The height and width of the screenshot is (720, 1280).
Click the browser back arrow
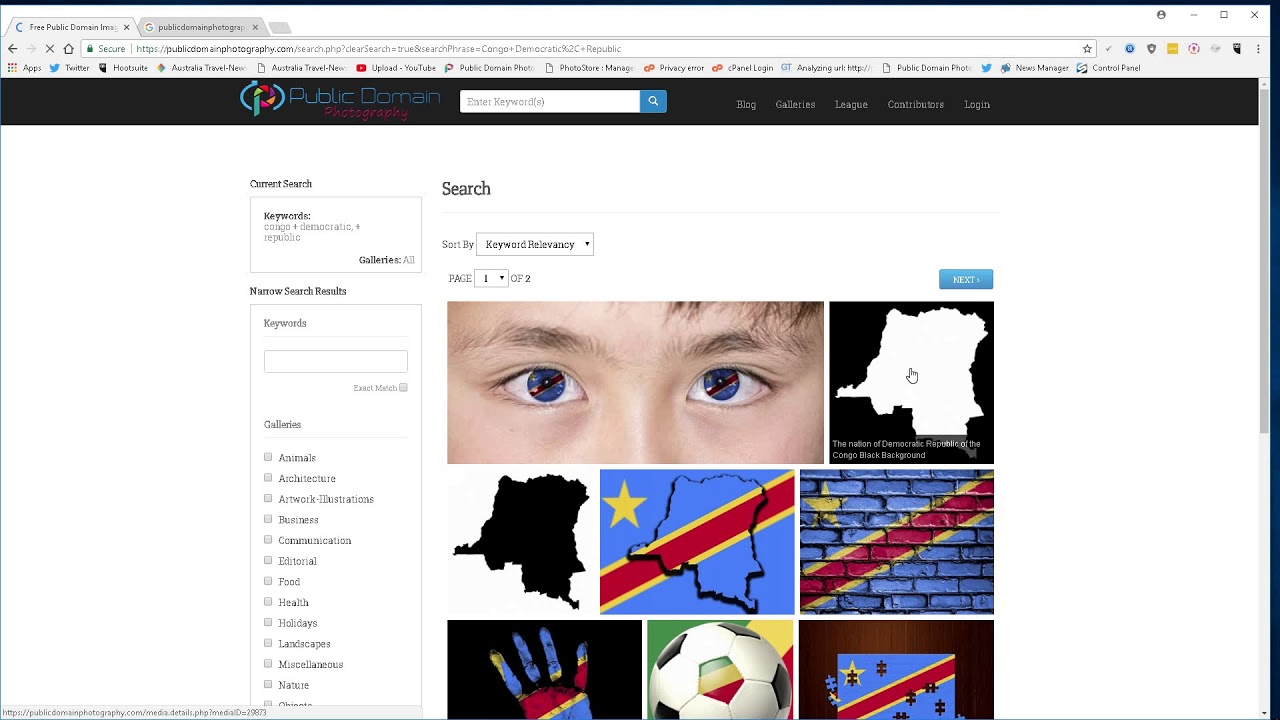pyautogui.click(x=12, y=48)
